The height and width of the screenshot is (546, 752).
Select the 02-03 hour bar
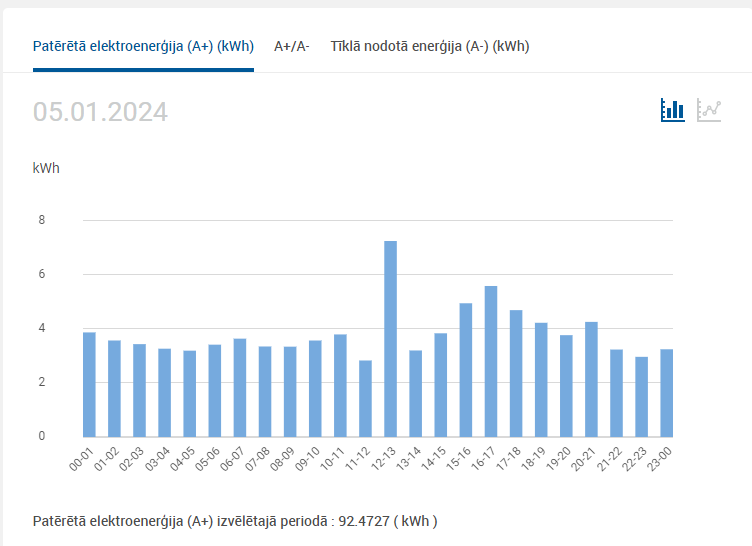(x=140, y=391)
